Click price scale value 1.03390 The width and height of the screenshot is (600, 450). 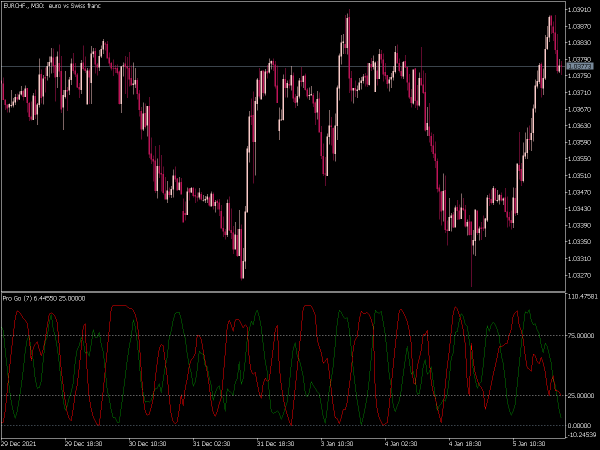[580, 225]
